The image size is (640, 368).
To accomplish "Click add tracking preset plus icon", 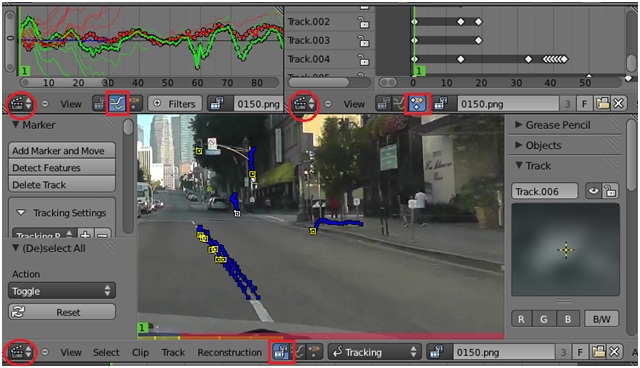I will (85, 235).
